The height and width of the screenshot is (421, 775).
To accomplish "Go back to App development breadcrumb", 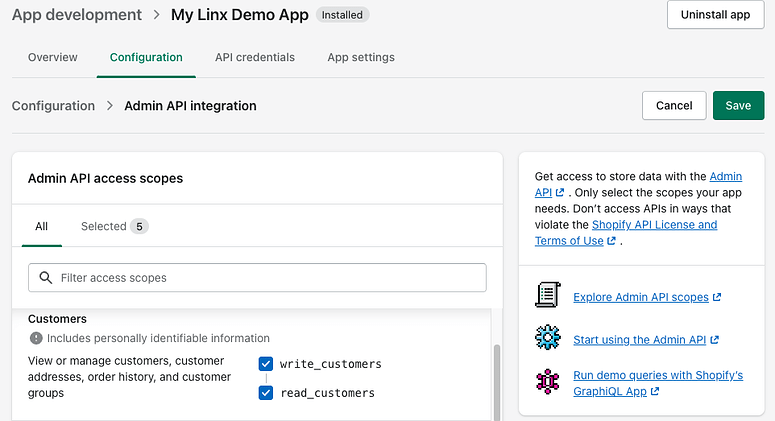I will point(77,15).
